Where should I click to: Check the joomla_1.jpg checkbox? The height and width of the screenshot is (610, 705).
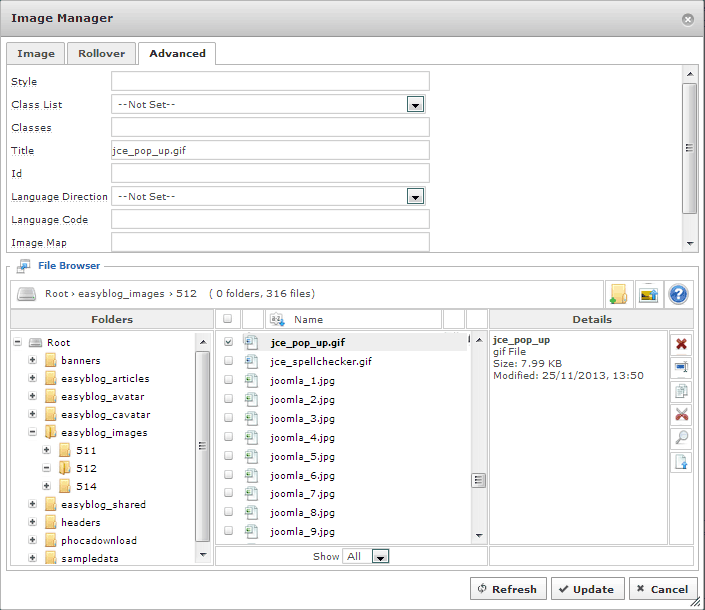click(x=228, y=380)
